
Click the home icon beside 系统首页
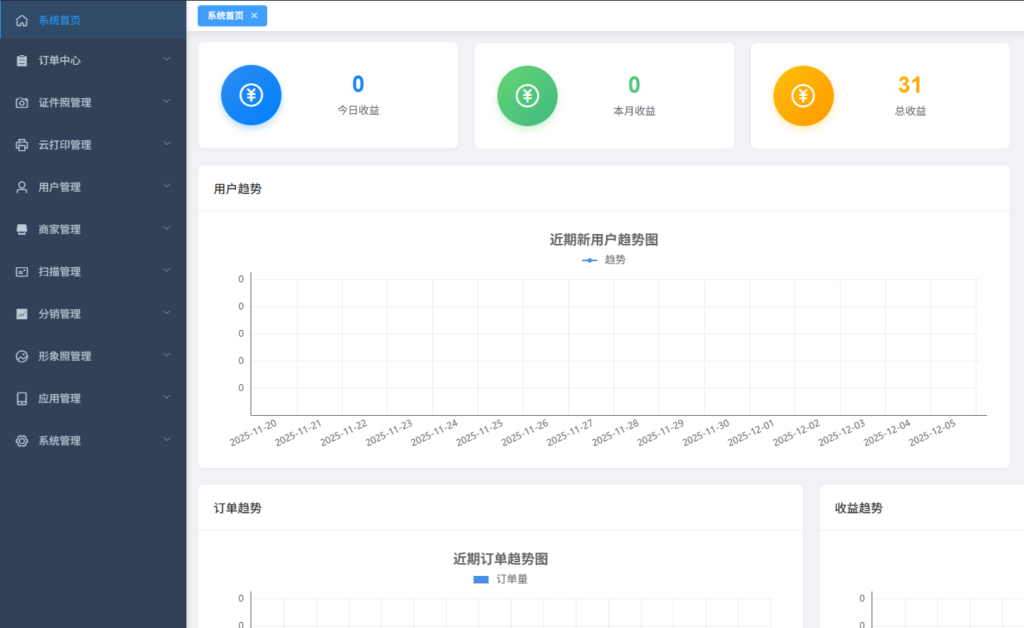[22, 20]
